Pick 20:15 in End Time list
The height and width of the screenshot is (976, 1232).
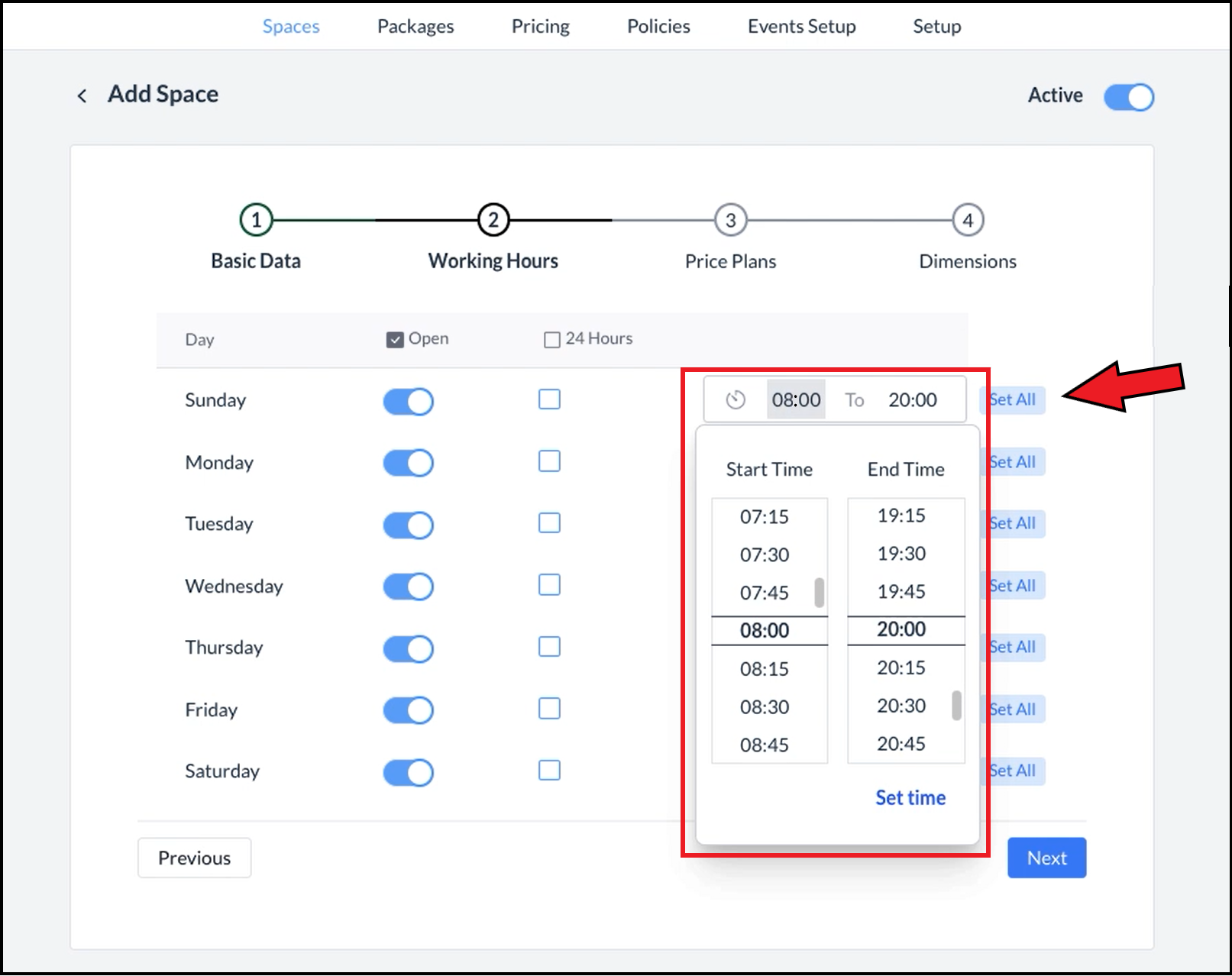click(901, 668)
